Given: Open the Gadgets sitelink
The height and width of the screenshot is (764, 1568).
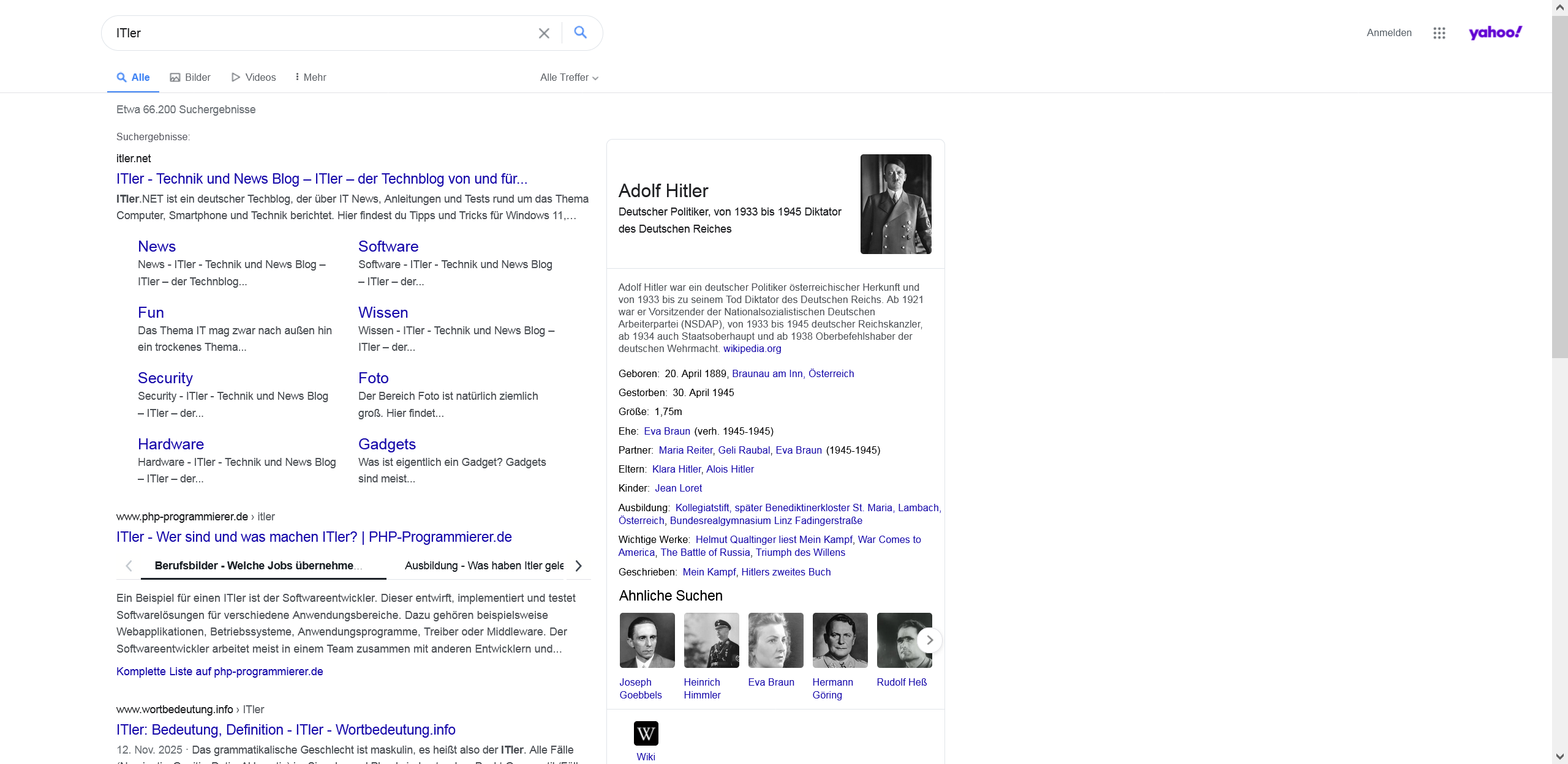Looking at the screenshot, I should (387, 444).
